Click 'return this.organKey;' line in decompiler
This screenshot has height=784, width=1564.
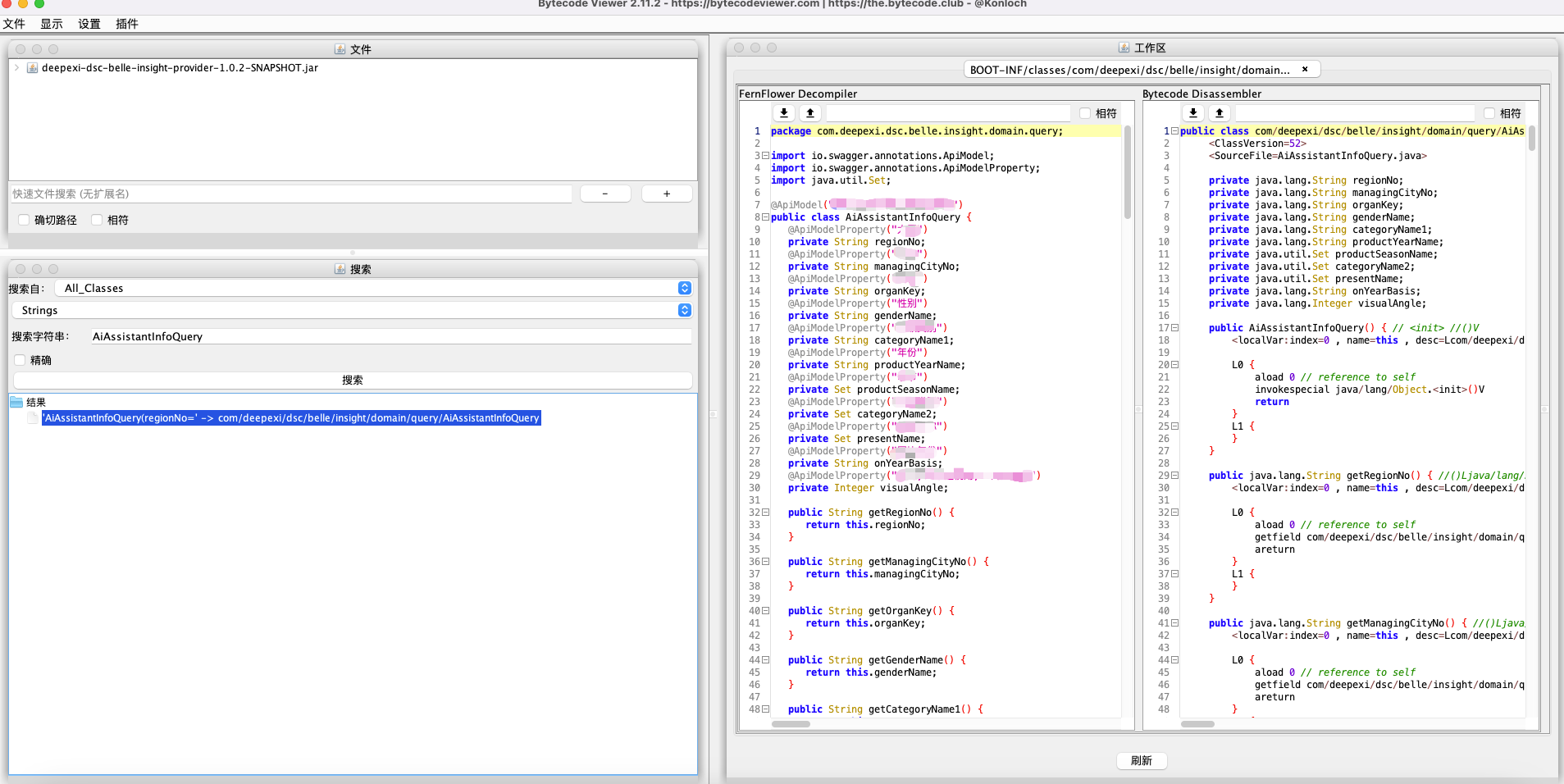click(865, 623)
